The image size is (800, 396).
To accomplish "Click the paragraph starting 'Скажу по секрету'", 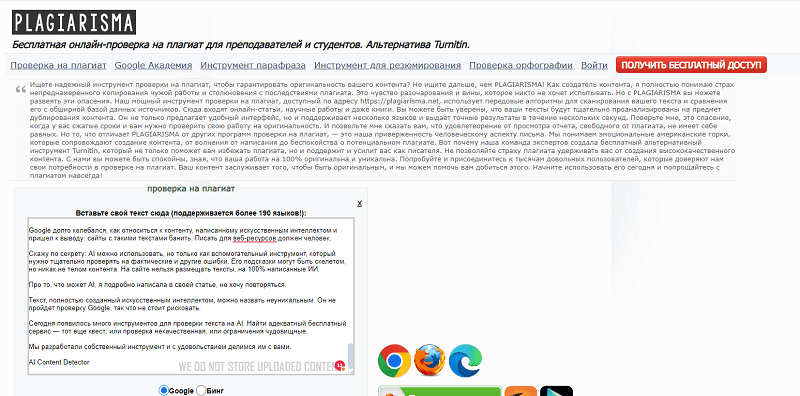I will 188,261.
